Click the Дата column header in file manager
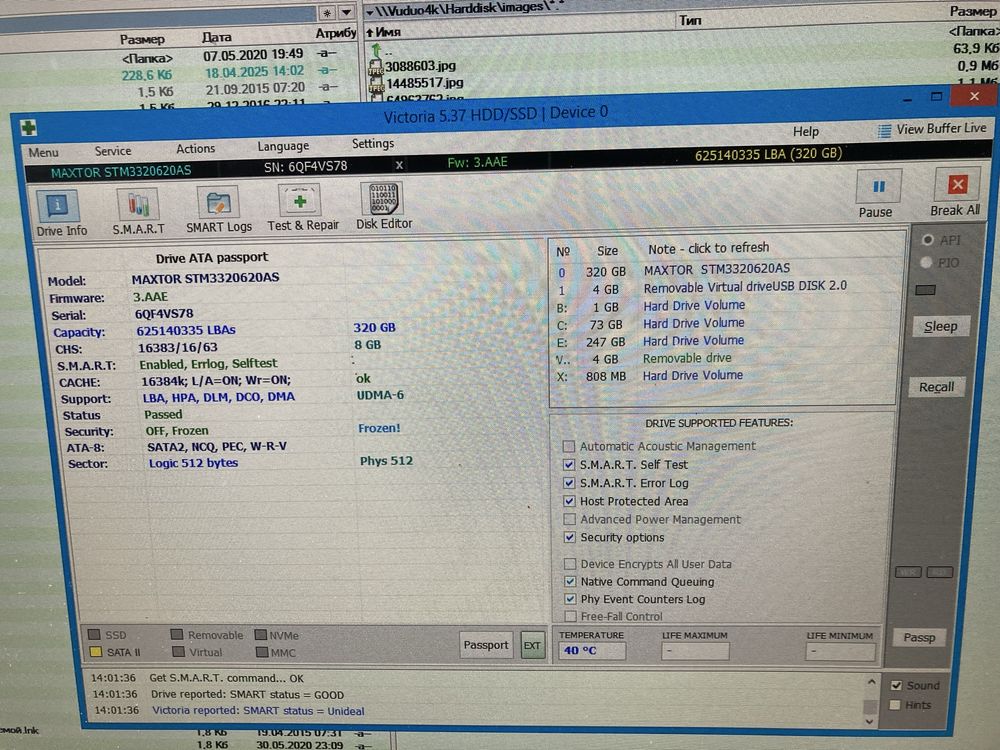 [x=217, y=37]
